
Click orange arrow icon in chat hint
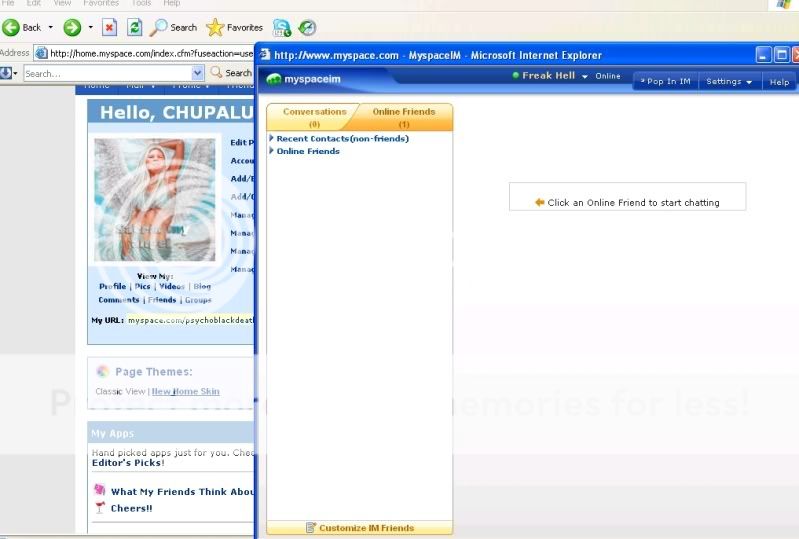tap(540, 202)
